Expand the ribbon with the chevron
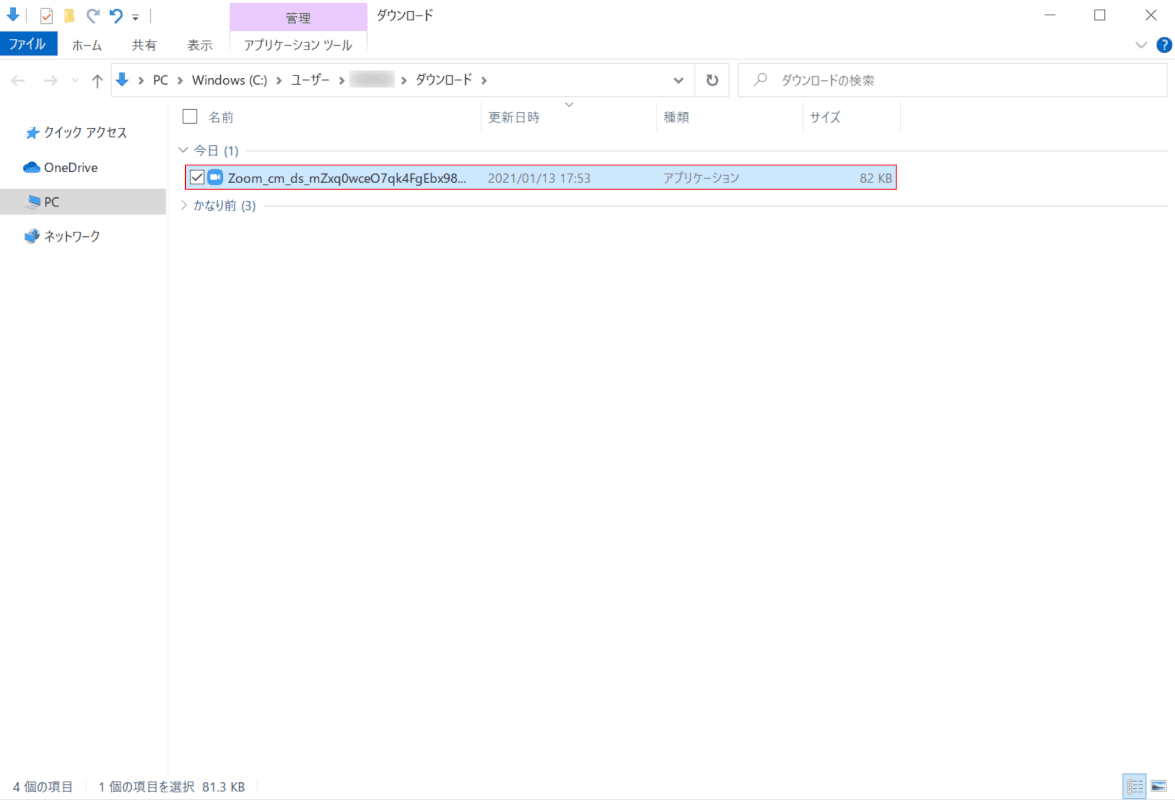The image size is (1175, 800). (x=1141, y=45)
